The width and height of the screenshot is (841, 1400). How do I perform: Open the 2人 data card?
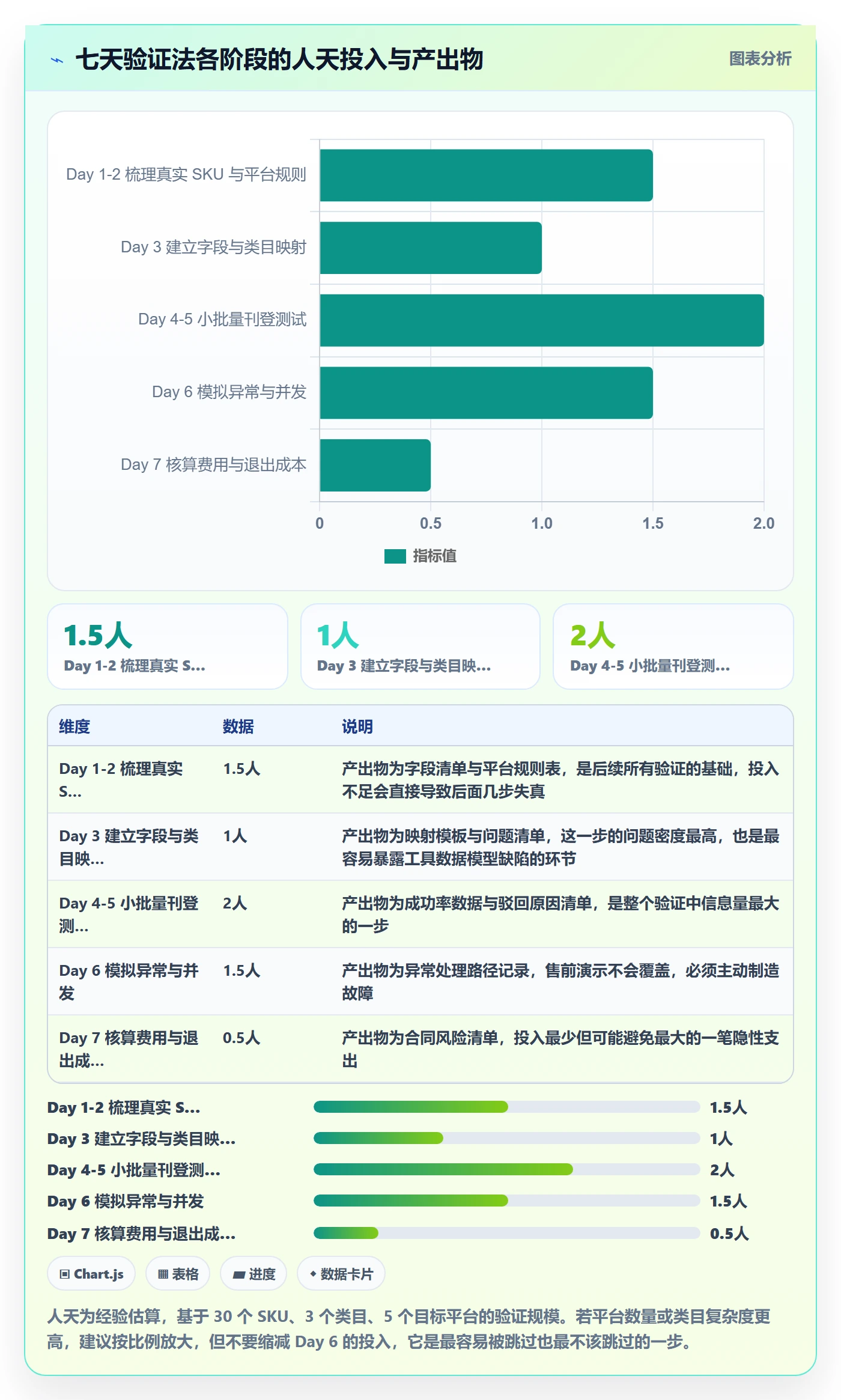coord(673,647)
